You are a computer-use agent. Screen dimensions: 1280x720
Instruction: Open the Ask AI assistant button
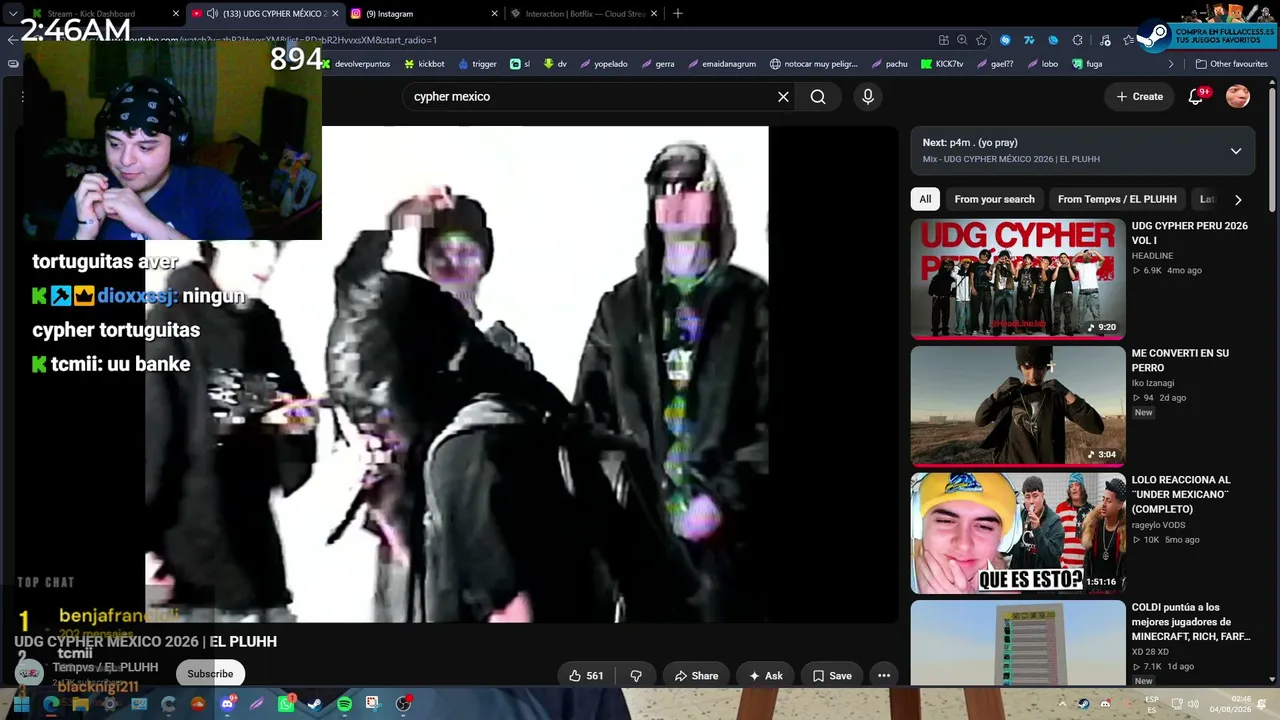[x=766, y=676]
